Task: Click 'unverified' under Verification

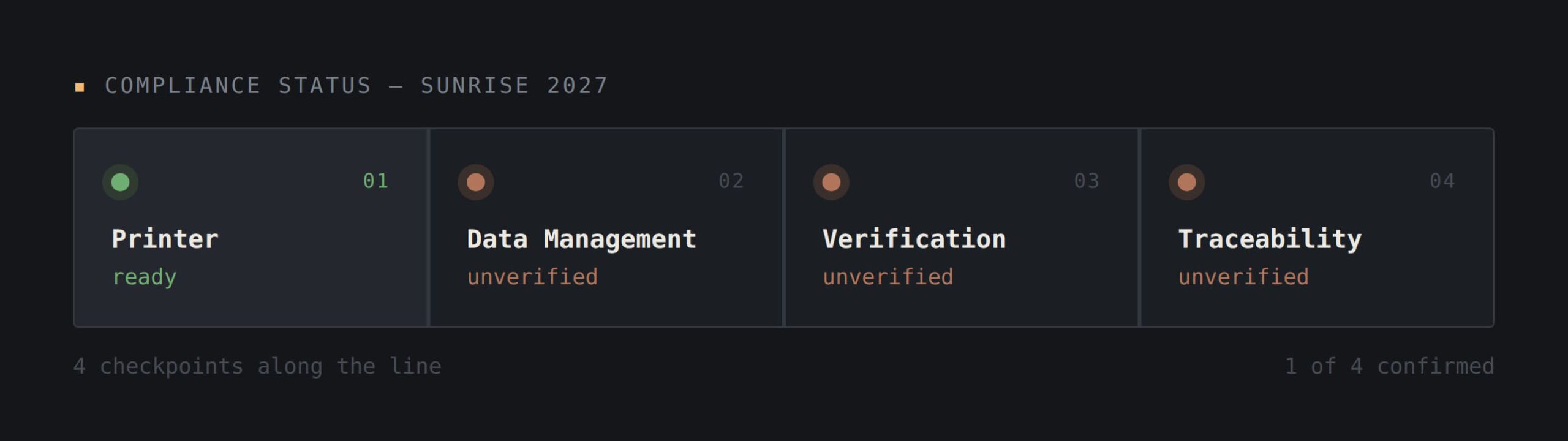Action: coord(888,277)
